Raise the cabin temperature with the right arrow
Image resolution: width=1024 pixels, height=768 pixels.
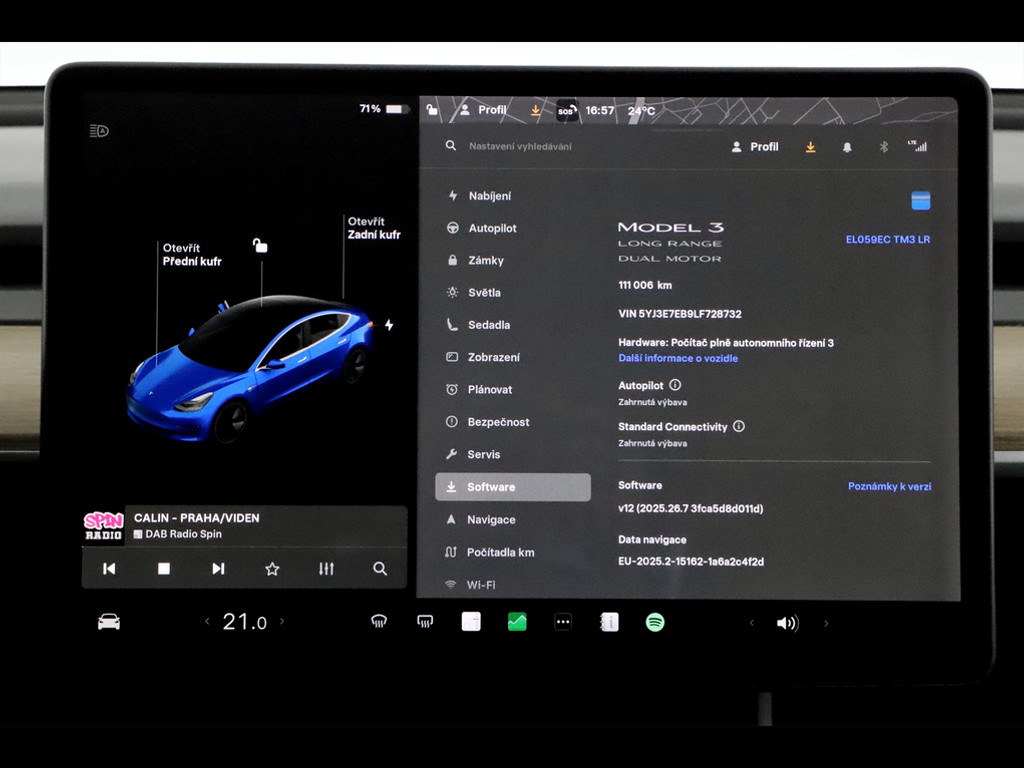(282, 621)
